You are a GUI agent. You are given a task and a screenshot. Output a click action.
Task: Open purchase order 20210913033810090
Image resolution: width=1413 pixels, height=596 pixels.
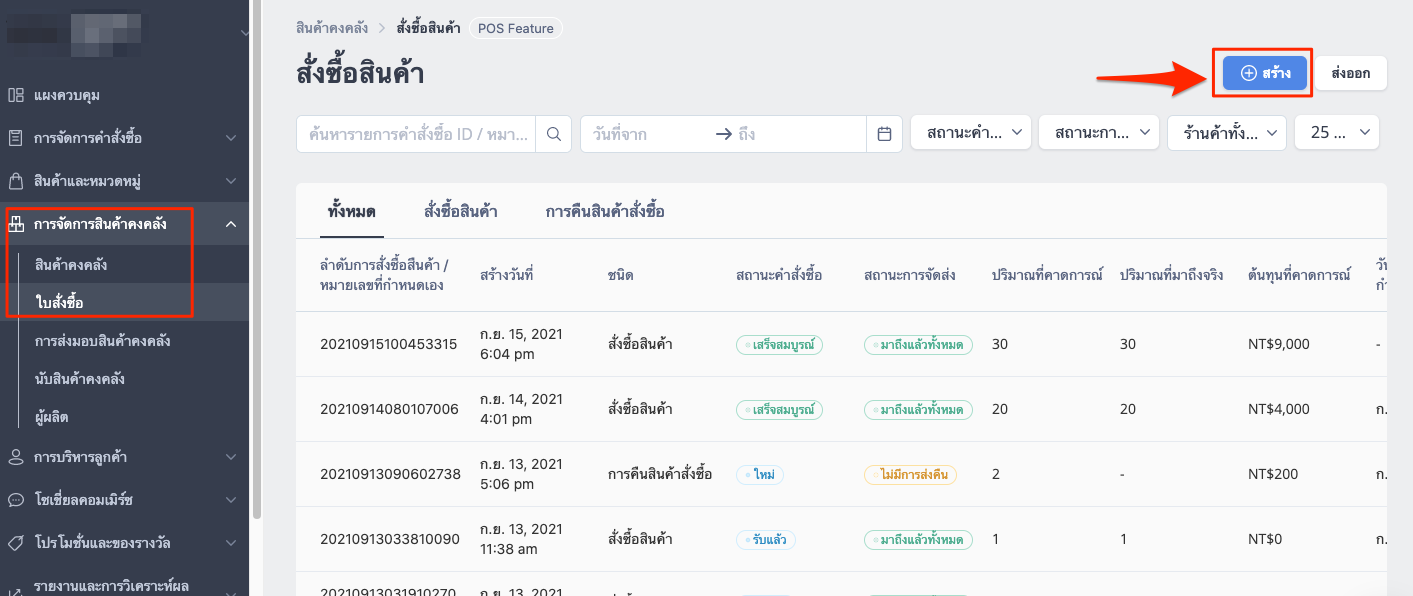(x=390, y=539)
